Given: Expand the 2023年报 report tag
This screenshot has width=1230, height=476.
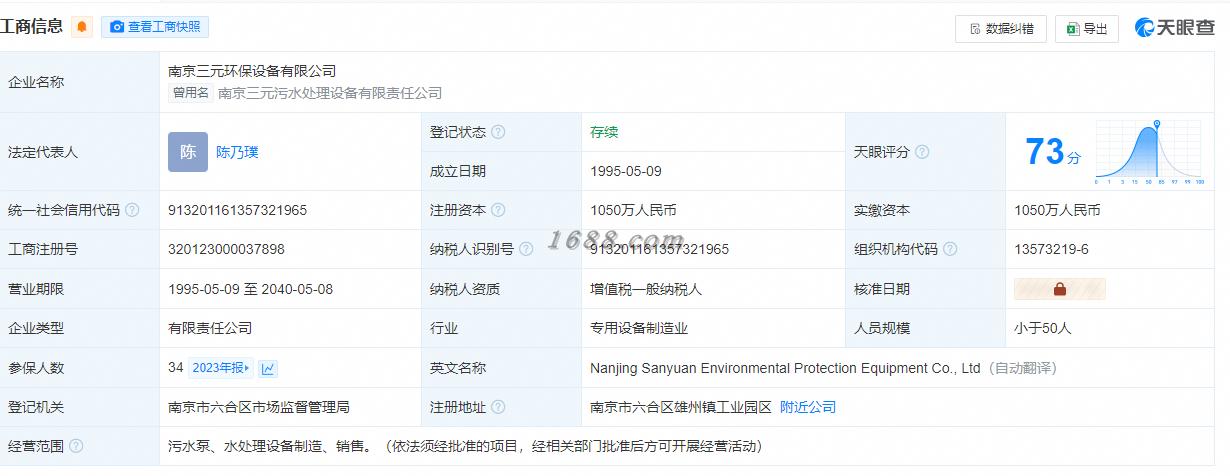Looking at the screenshot, I should 222,368.
